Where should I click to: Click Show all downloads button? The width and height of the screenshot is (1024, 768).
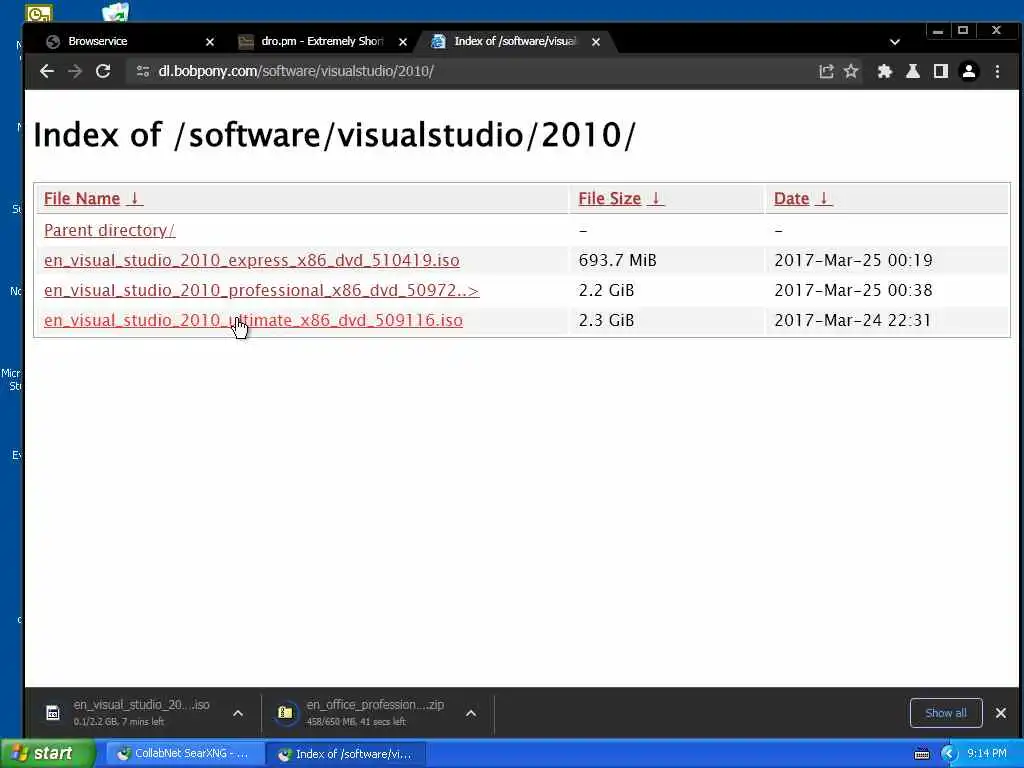[x=946, y=713]
